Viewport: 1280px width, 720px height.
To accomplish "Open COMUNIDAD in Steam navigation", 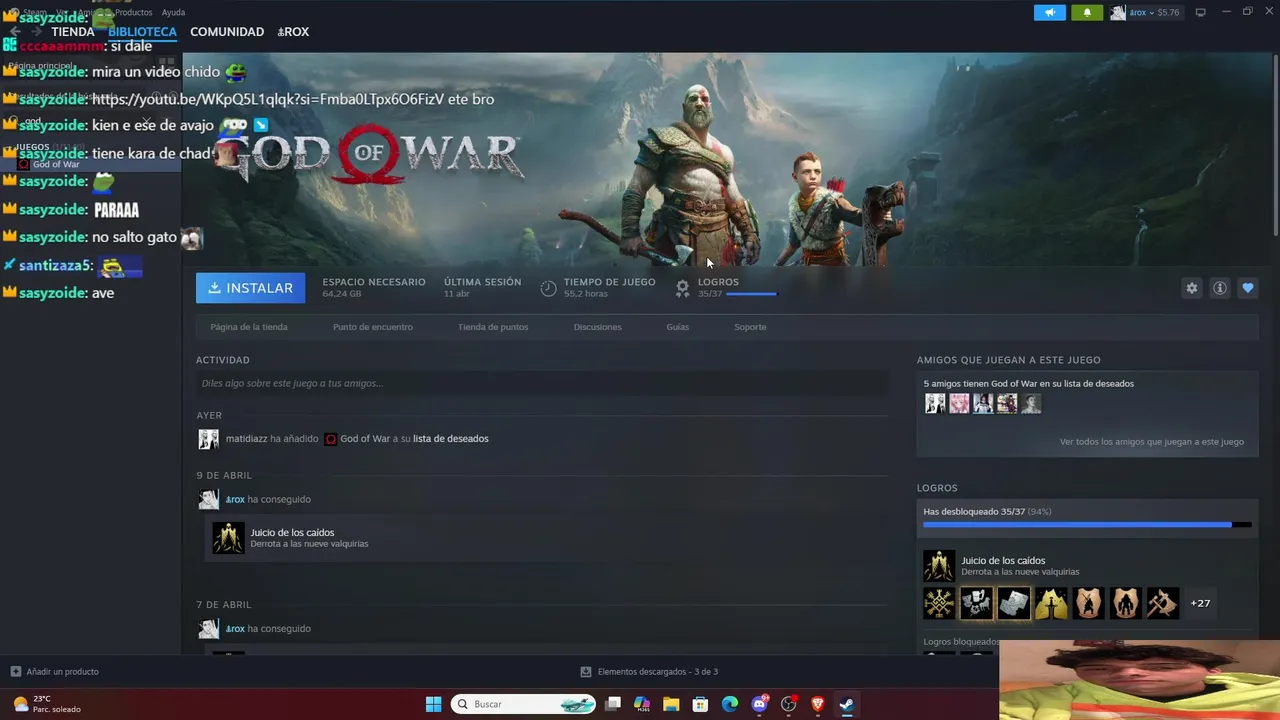I will [x=227, y=32].
